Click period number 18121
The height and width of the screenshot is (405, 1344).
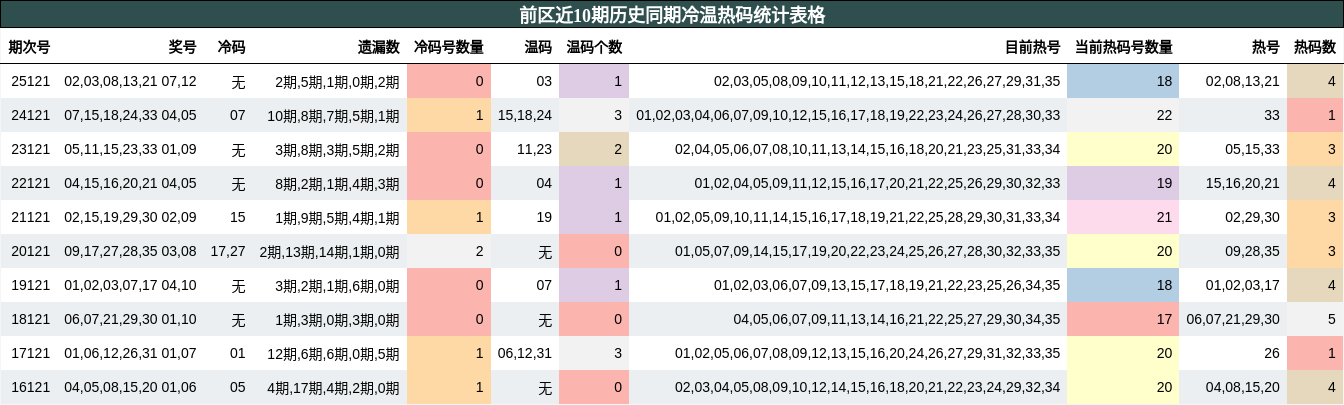pyautogui.click(x=31, y=319)
